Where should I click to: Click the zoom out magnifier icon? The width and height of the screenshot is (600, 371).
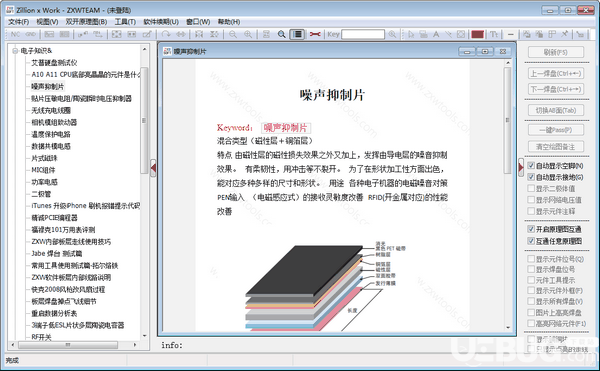[x=233, y=34]
